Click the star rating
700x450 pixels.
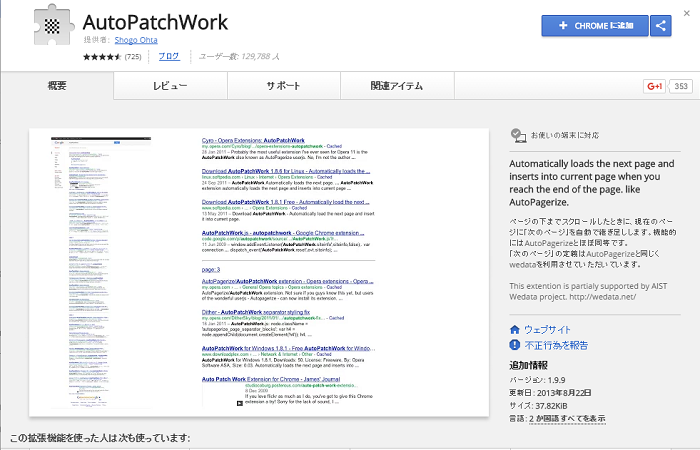[102, 57]
